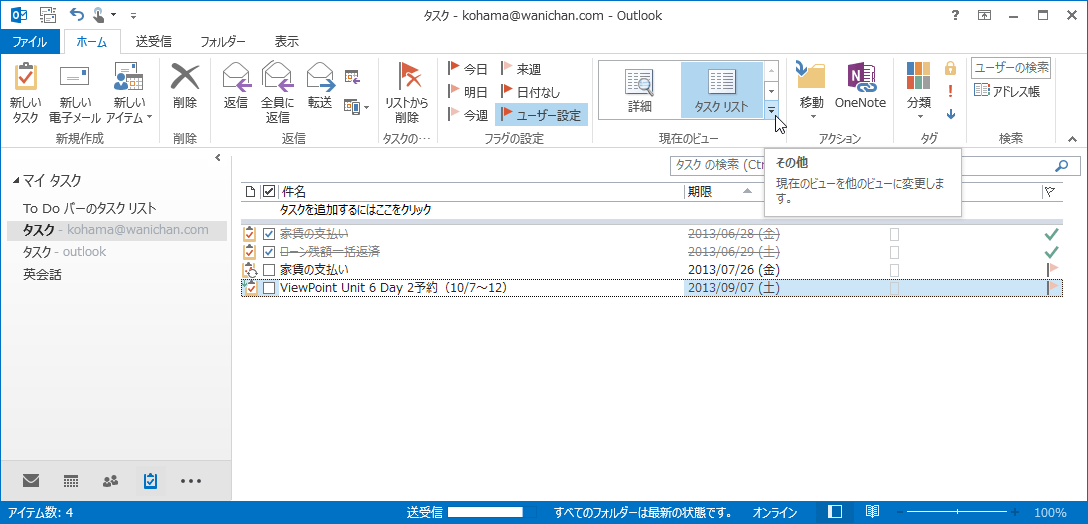Delete selected task with 削除
The image size is (1088, 524).
tap(185, 87)
